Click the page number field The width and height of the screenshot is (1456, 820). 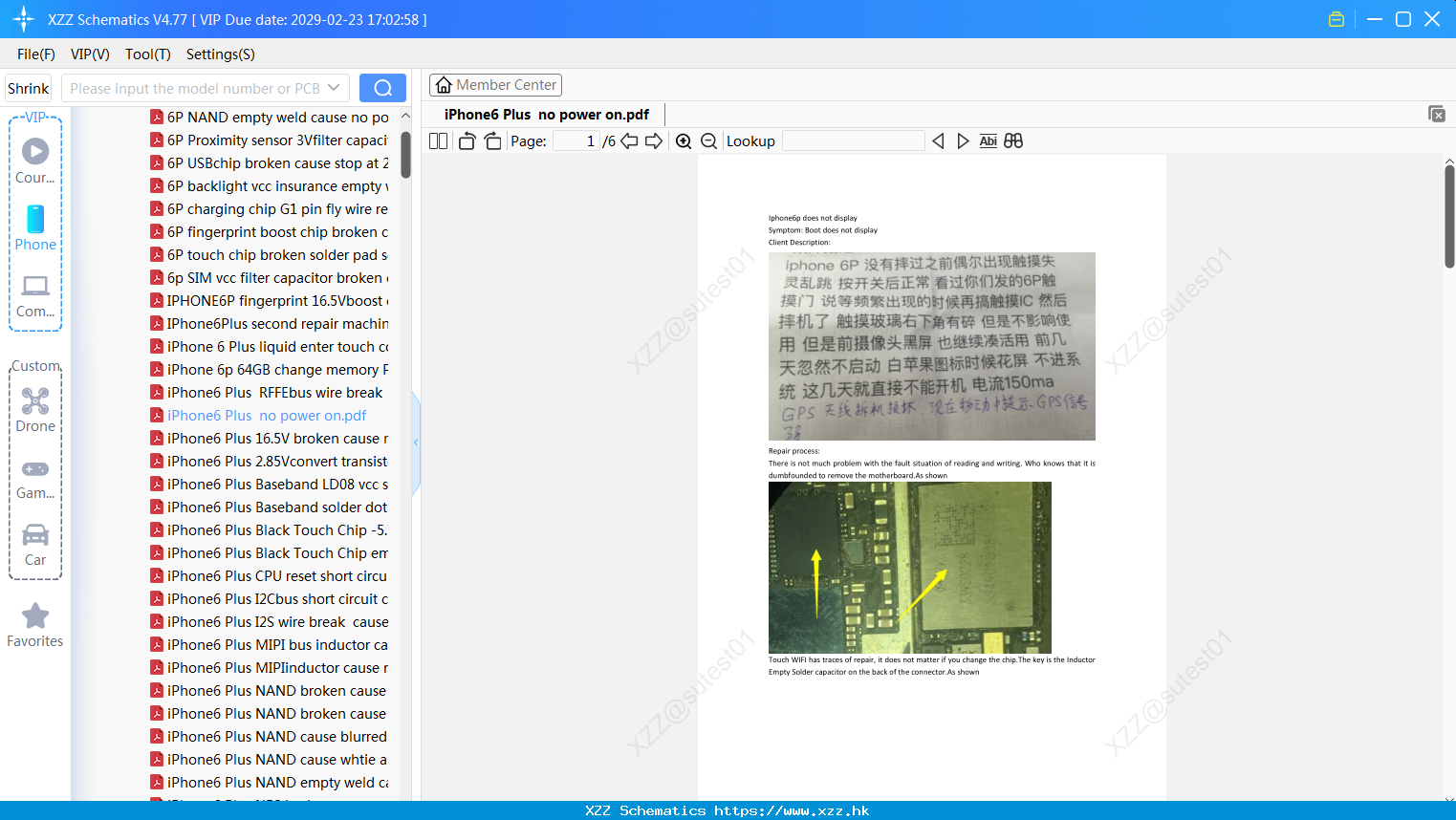coord(576,141)
